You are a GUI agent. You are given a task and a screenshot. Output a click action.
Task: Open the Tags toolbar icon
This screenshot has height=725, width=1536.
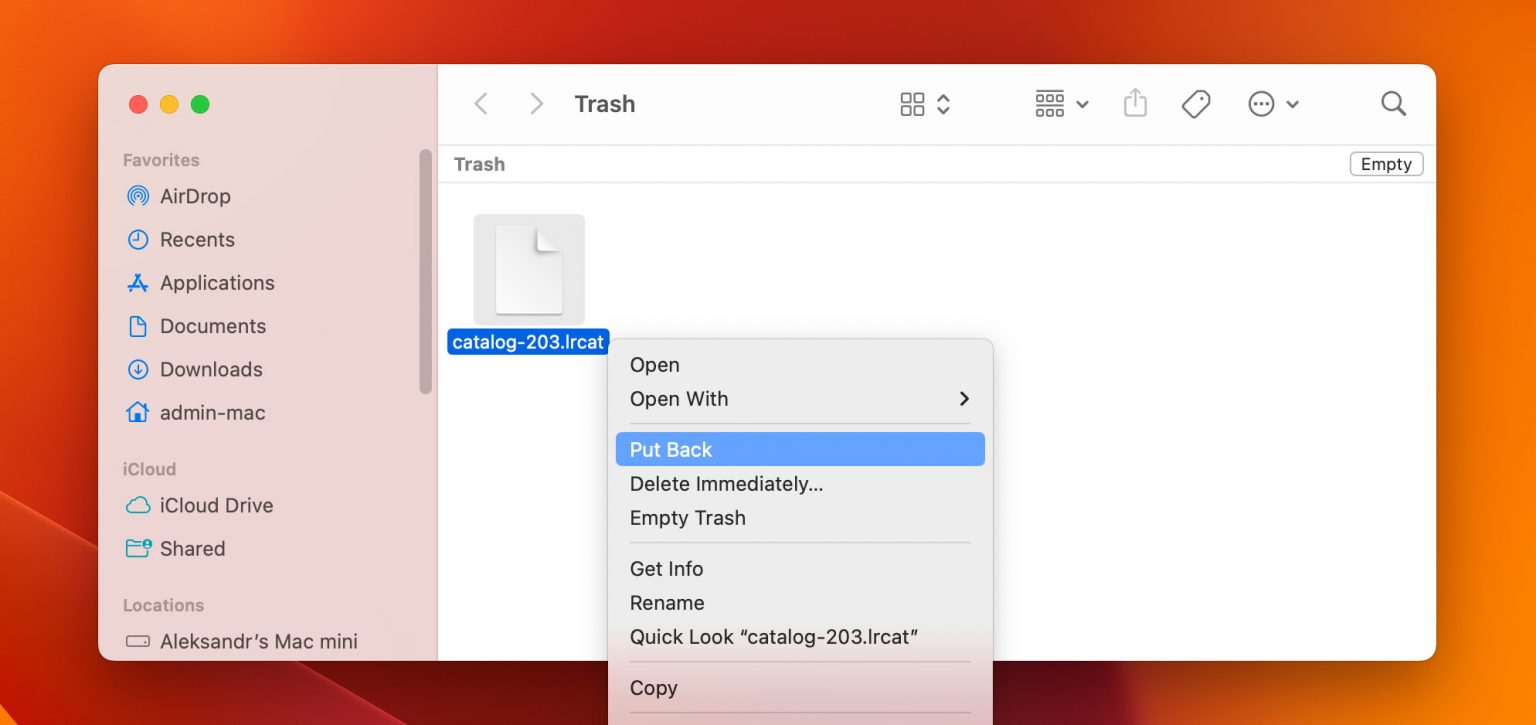pyautogui.click(x=1196, y=104)
